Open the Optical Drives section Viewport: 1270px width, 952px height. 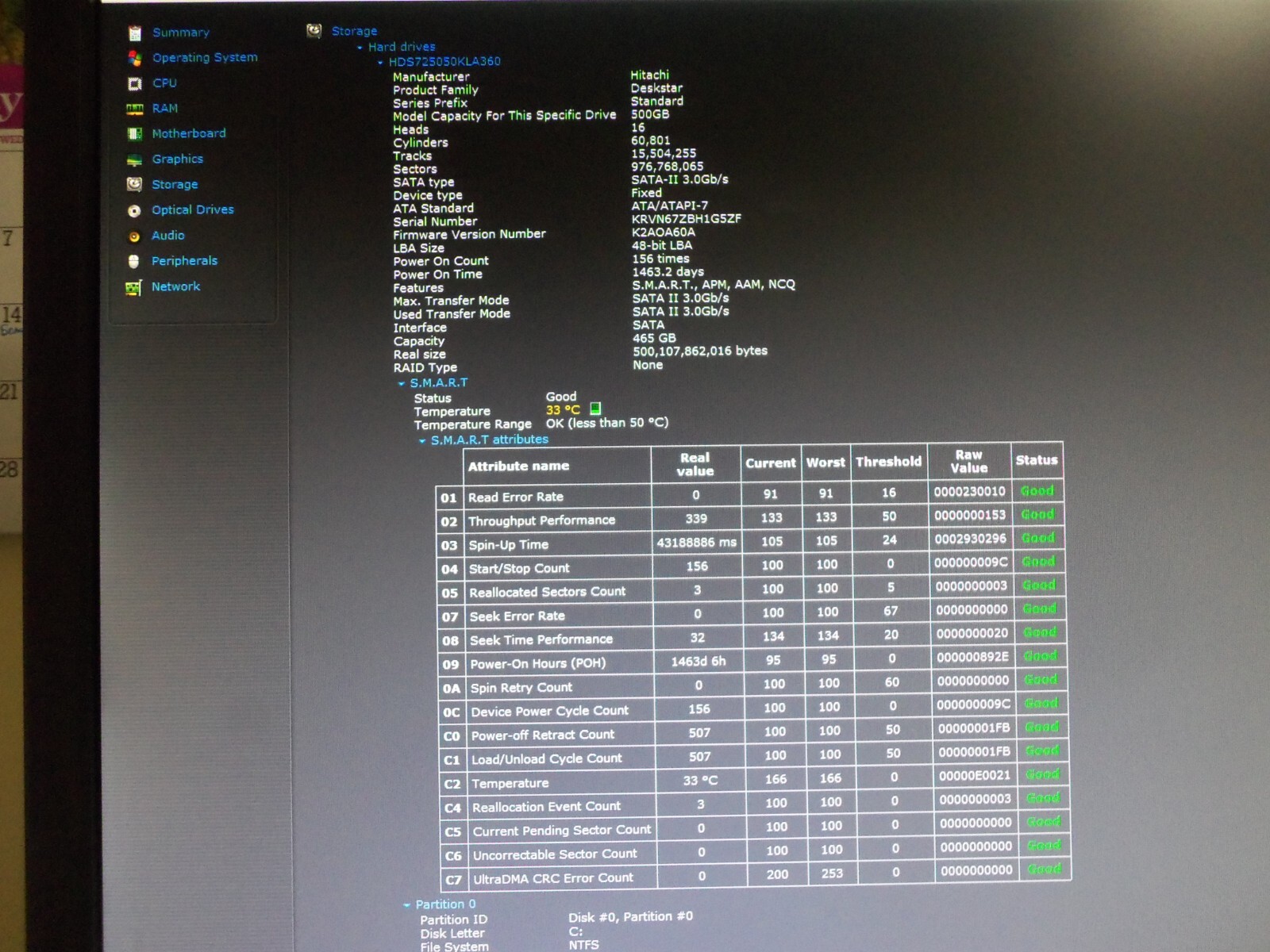193,209
